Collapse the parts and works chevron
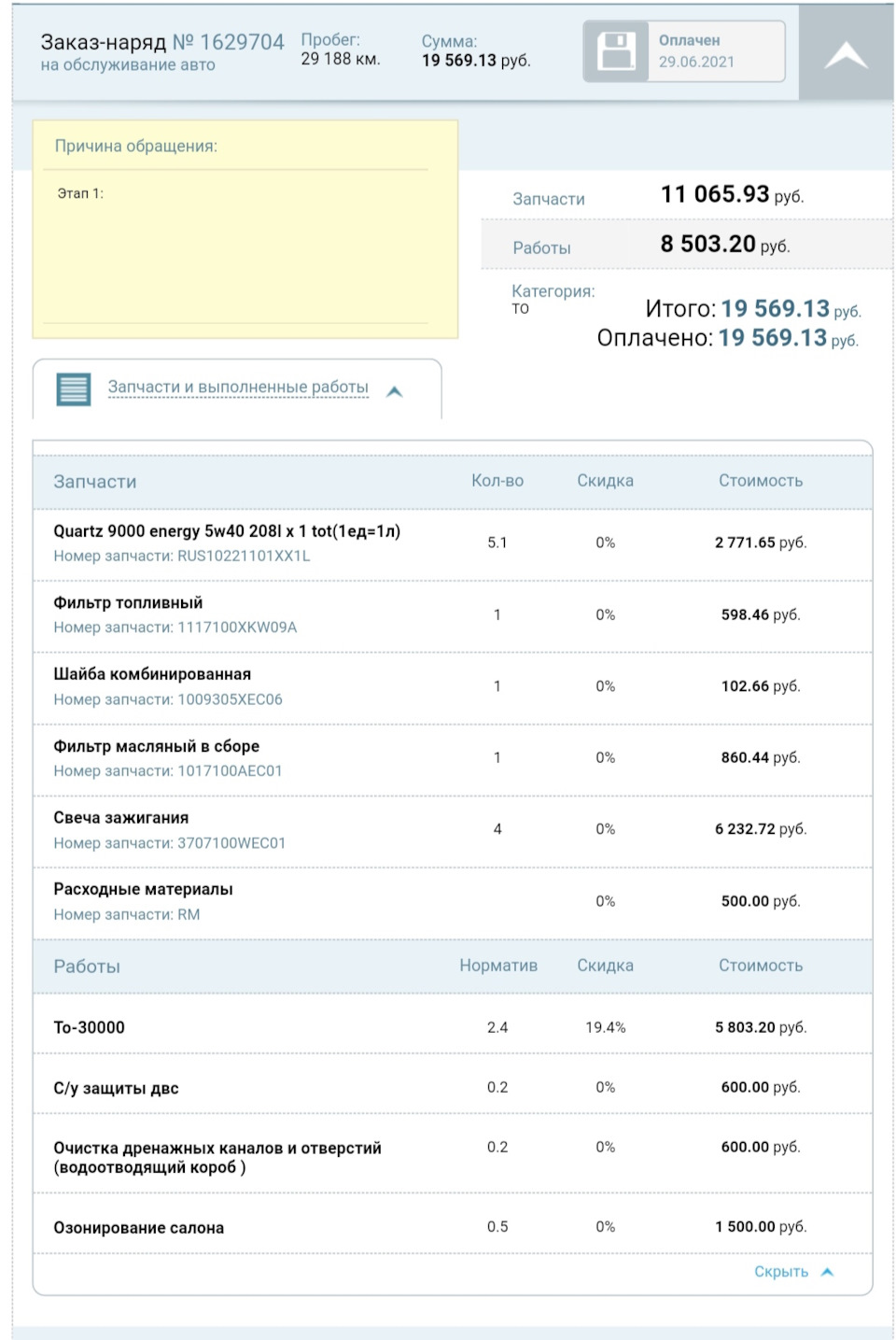The image size is (896, 1340). tap(395, 391)
